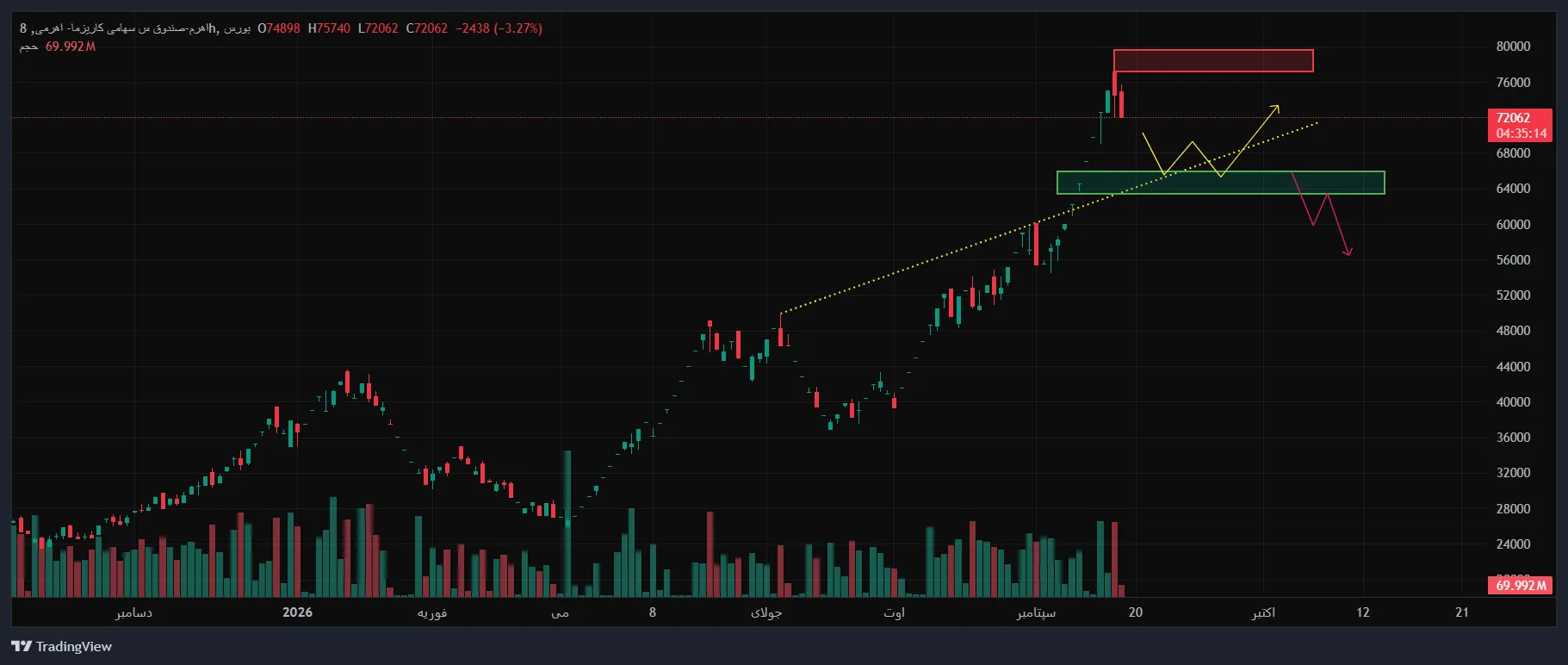Click the 24000 price axis label

[1513, 544]
